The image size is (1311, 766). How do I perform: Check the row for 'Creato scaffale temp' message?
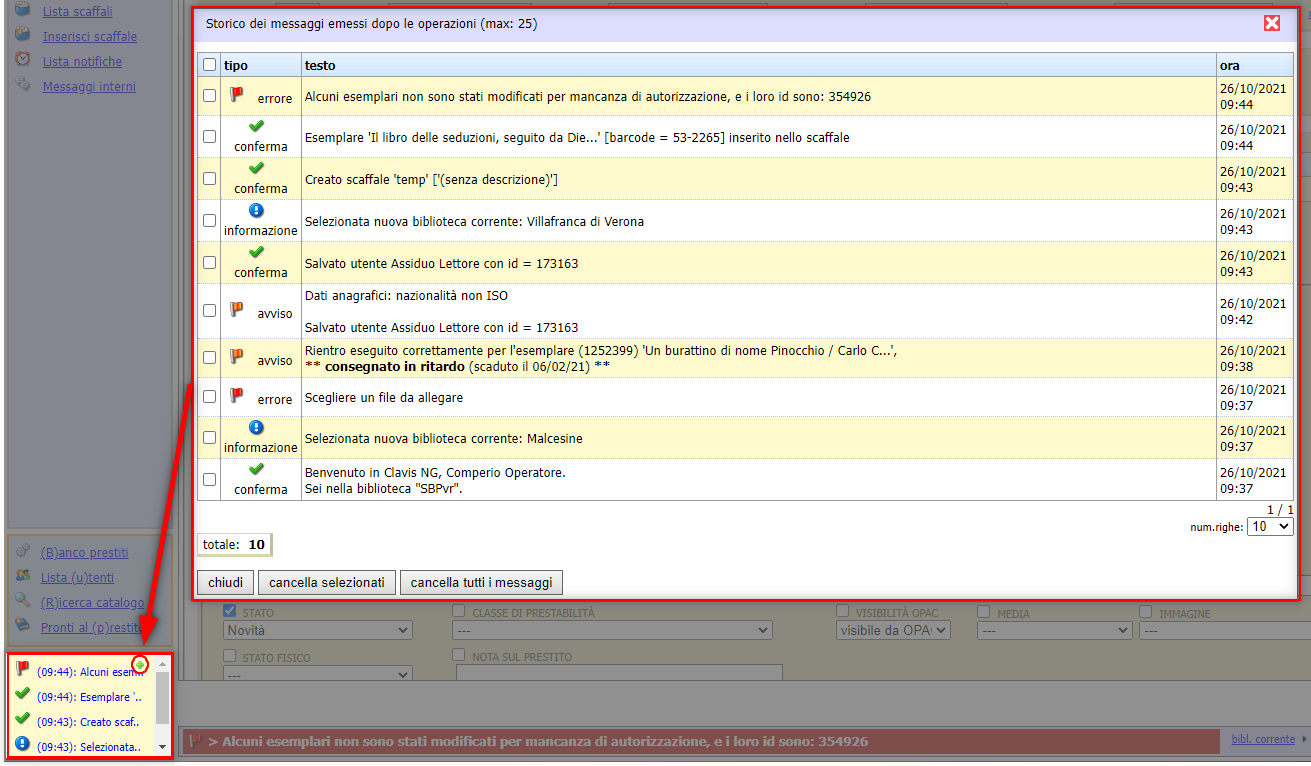point(209,178)
